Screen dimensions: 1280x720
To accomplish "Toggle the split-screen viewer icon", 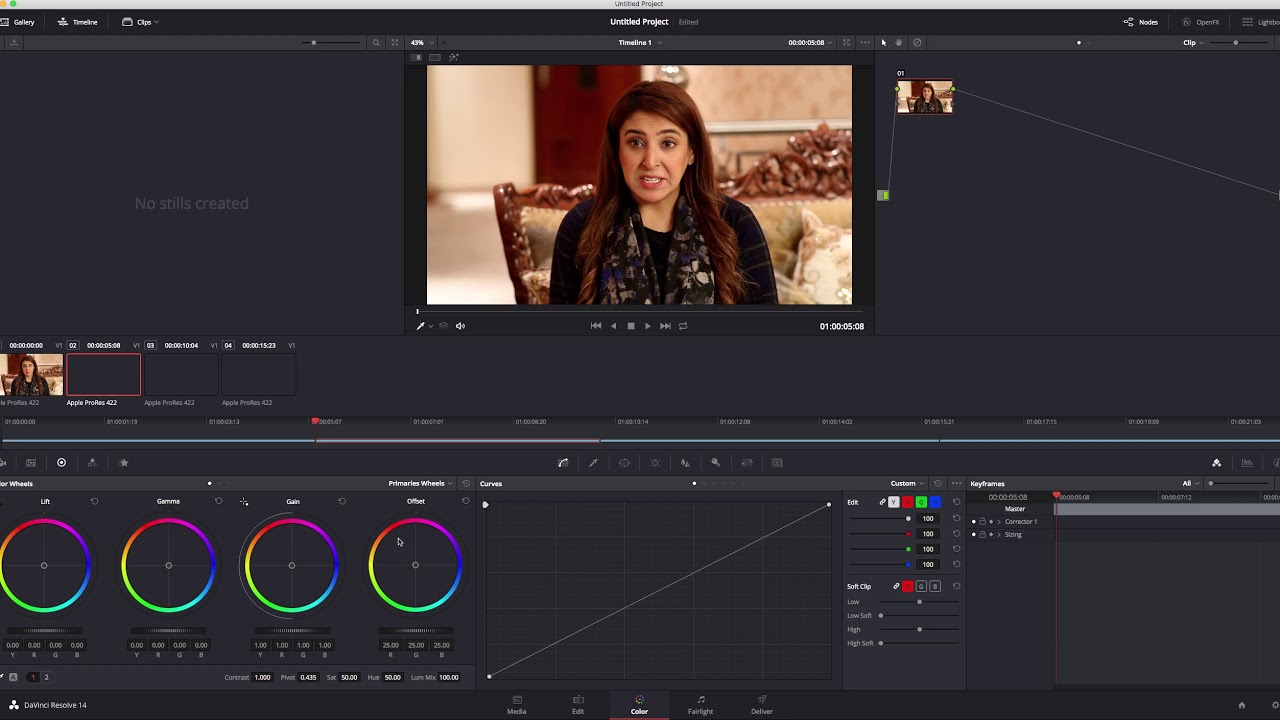I will click(435, 57).
